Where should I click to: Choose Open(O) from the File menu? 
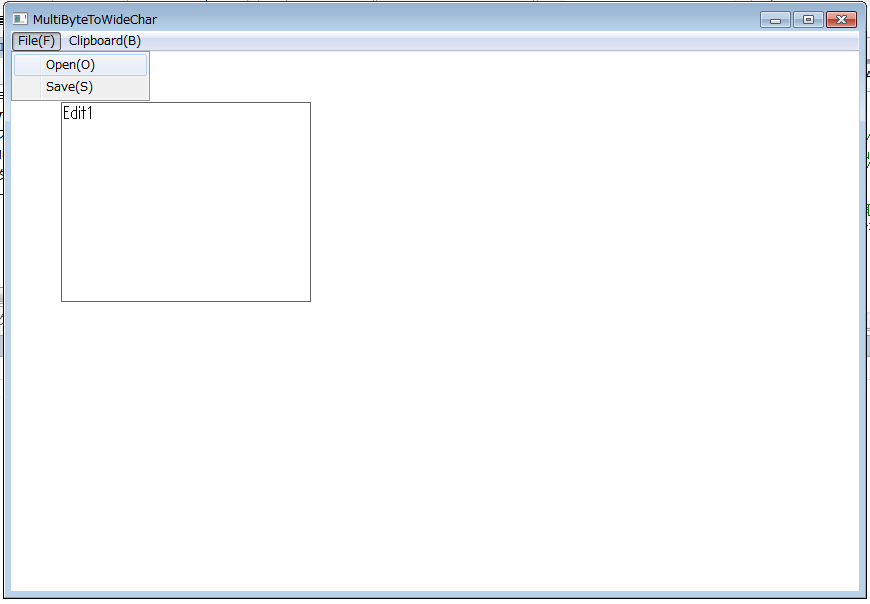coord(80,65)
